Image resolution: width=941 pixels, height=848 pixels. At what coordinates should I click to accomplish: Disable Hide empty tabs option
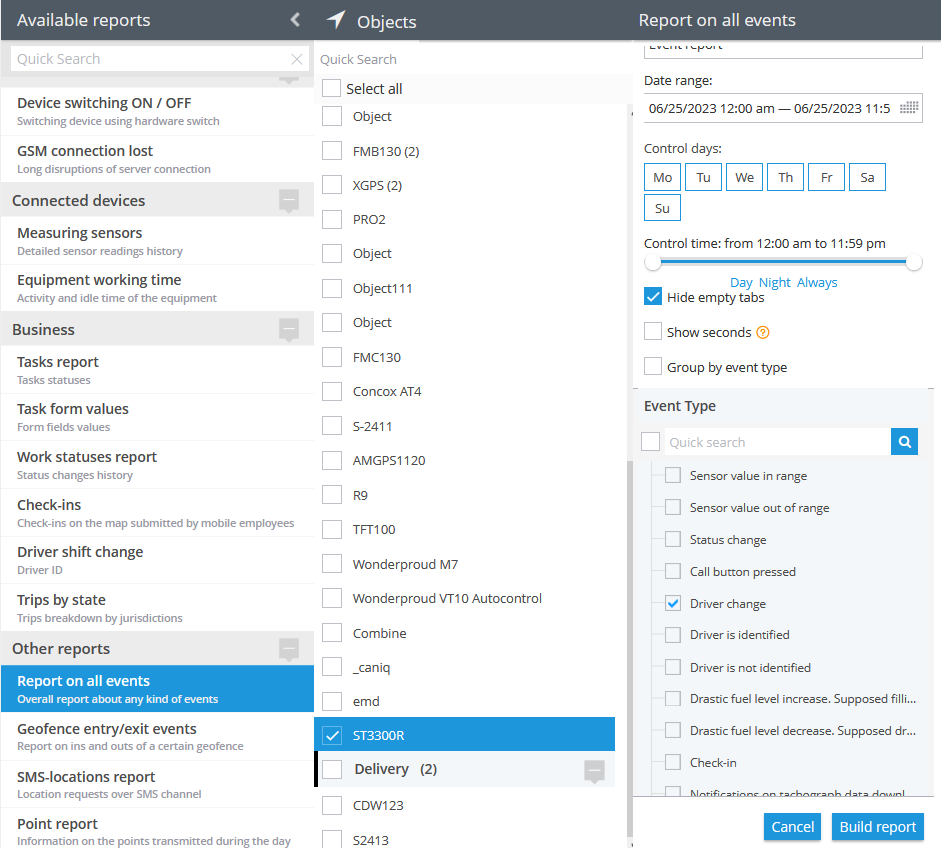653,296
